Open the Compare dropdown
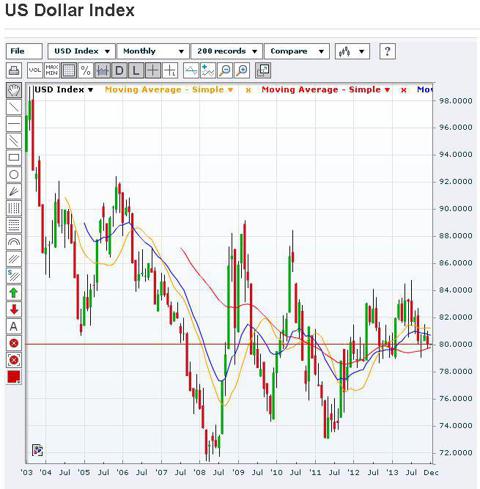This screenshot has height=489, width=480. (297, 51)
